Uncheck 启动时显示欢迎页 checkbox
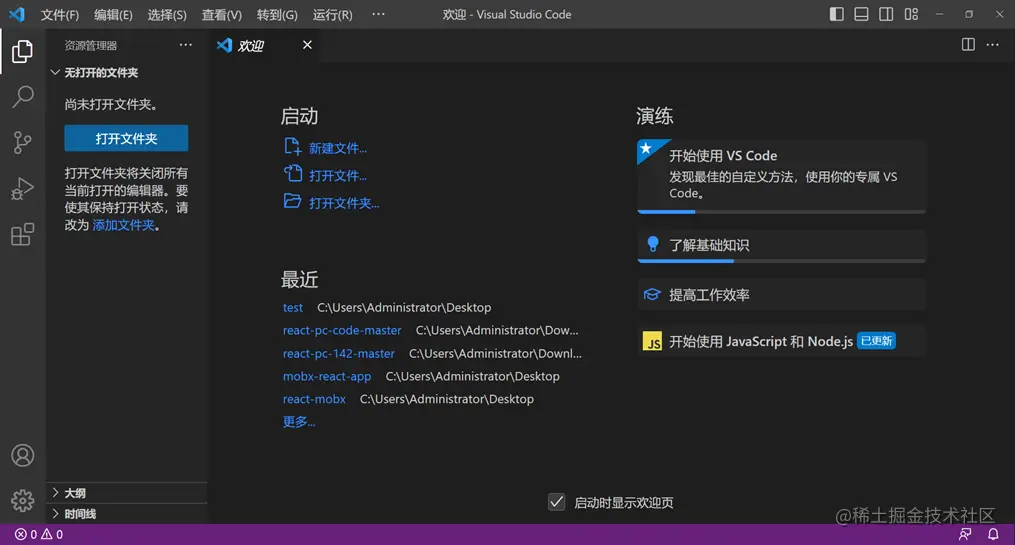The image size is (1015, 545). (x=557, y=502)
